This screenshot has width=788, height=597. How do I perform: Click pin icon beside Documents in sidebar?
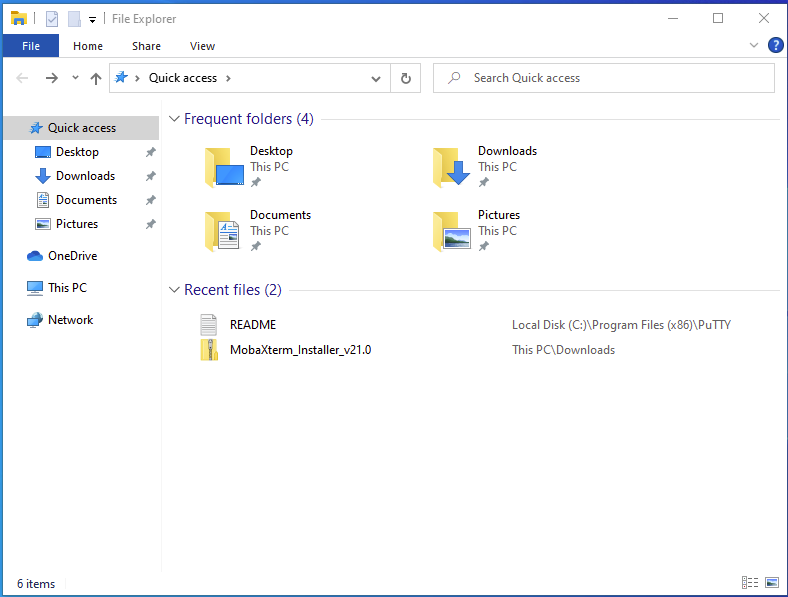pos(150,200)
